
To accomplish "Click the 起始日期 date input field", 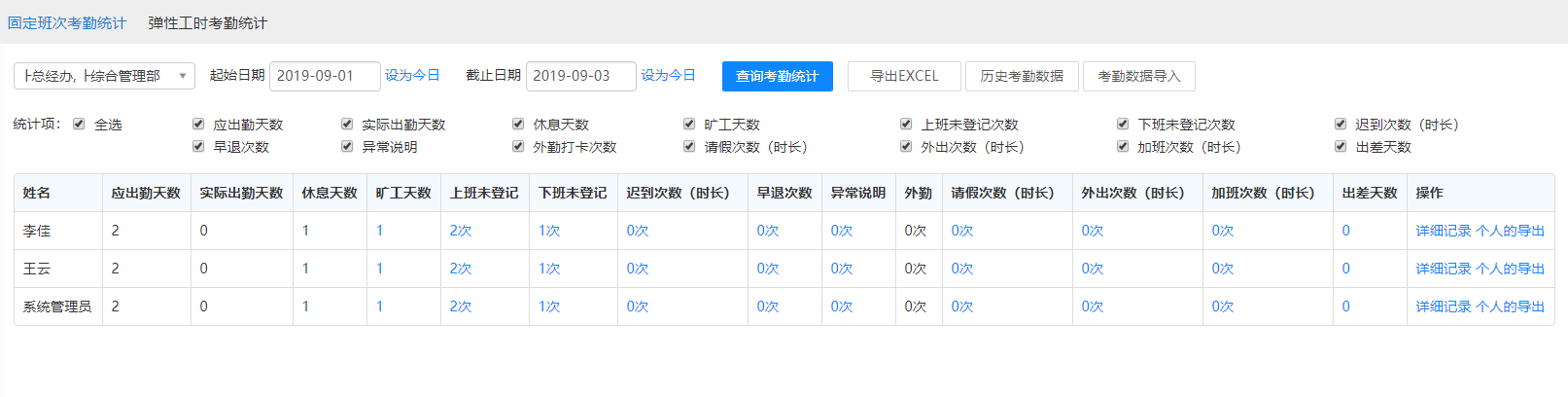I will click(x=324, y=76).
